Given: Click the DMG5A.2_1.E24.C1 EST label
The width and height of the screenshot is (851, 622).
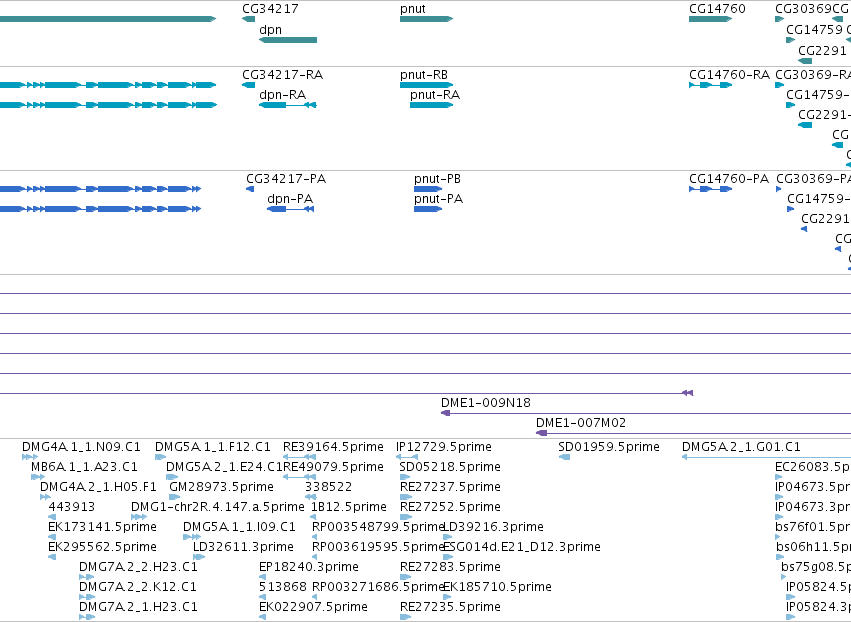Looking at the screenshot, I should (224, 467).
